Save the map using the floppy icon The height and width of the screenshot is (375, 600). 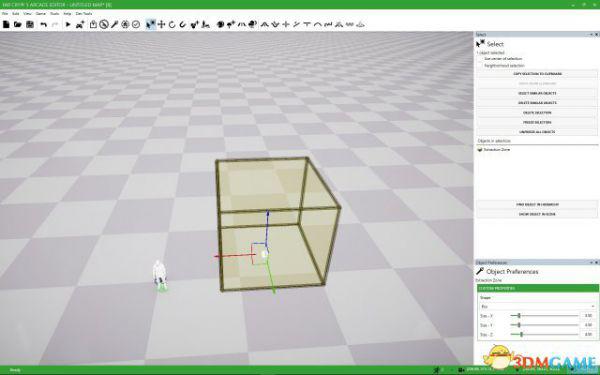pyautogui.click(x=30, y=24)
